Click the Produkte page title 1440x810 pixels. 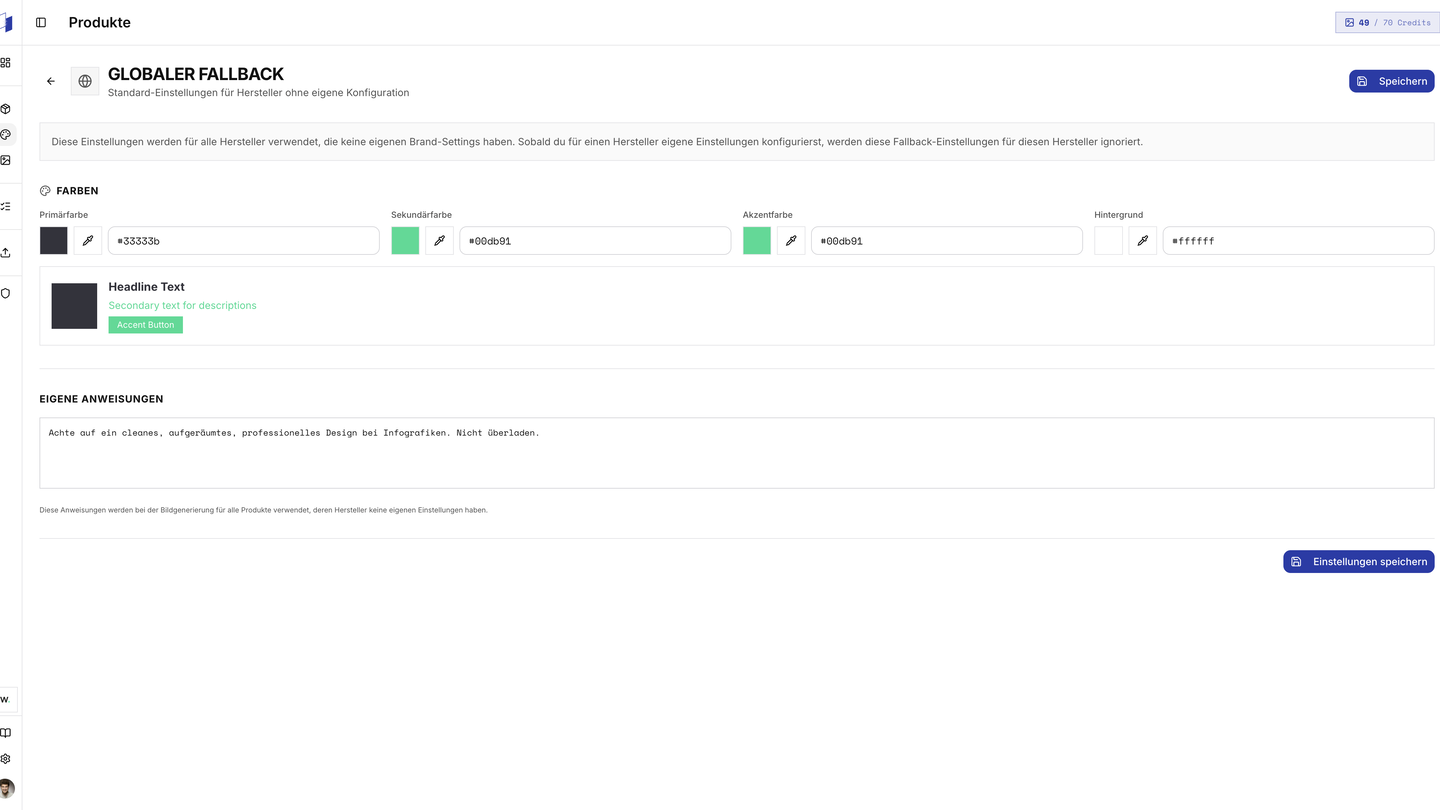[100, 22]
